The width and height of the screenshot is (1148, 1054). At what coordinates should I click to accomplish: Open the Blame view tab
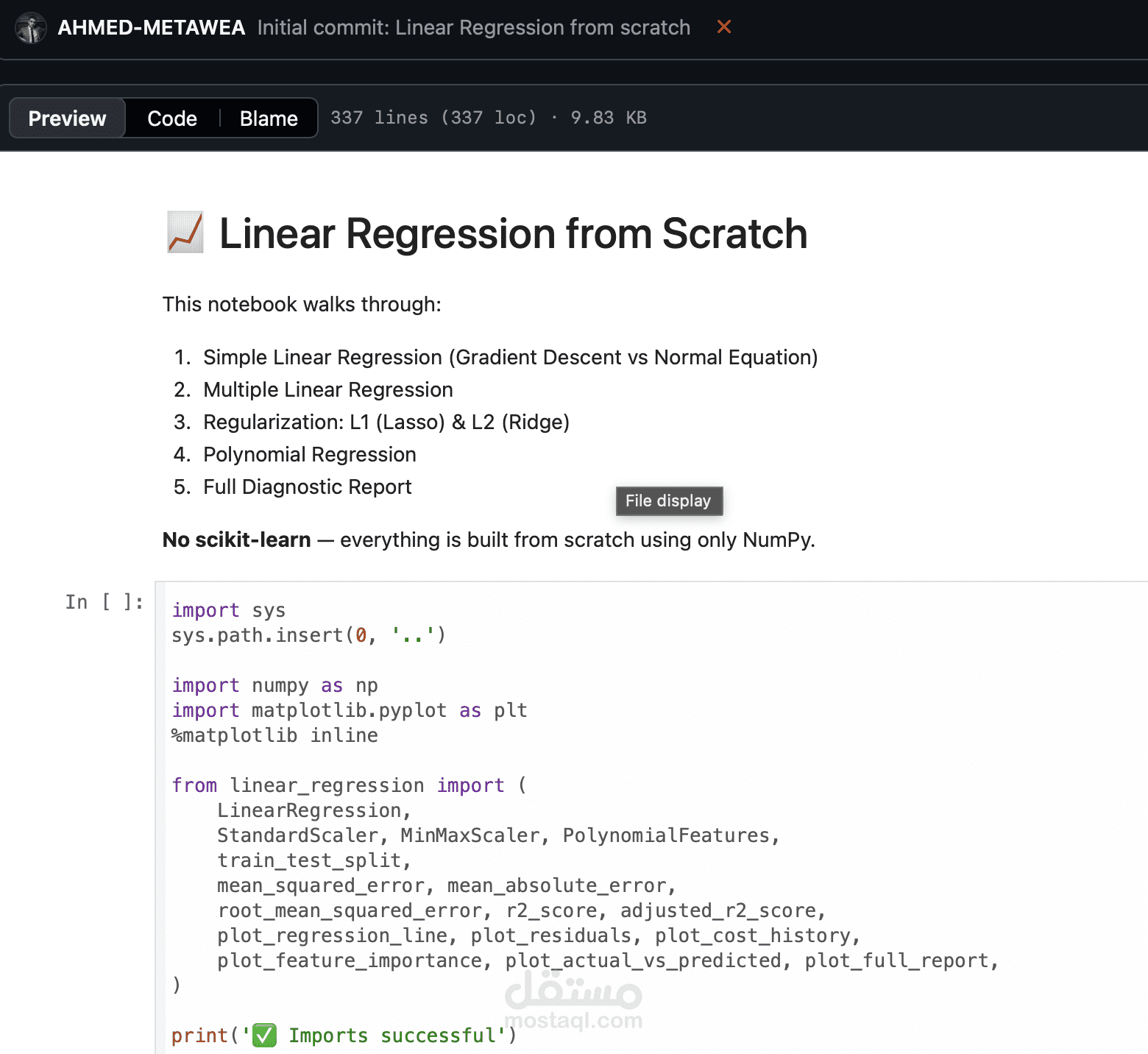[x=269, y=119]
